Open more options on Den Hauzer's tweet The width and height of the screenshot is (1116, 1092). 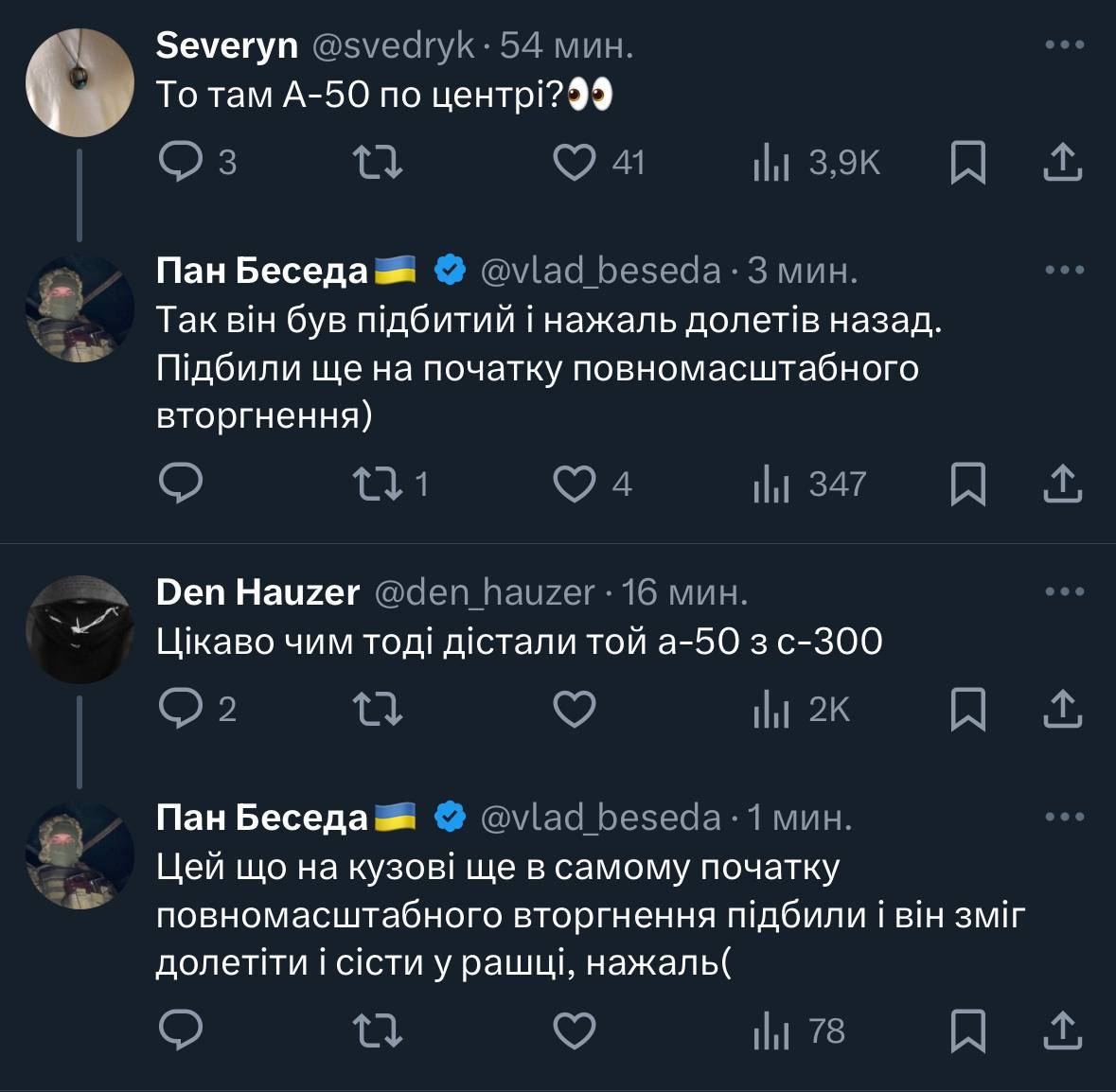pos(1064,592)
